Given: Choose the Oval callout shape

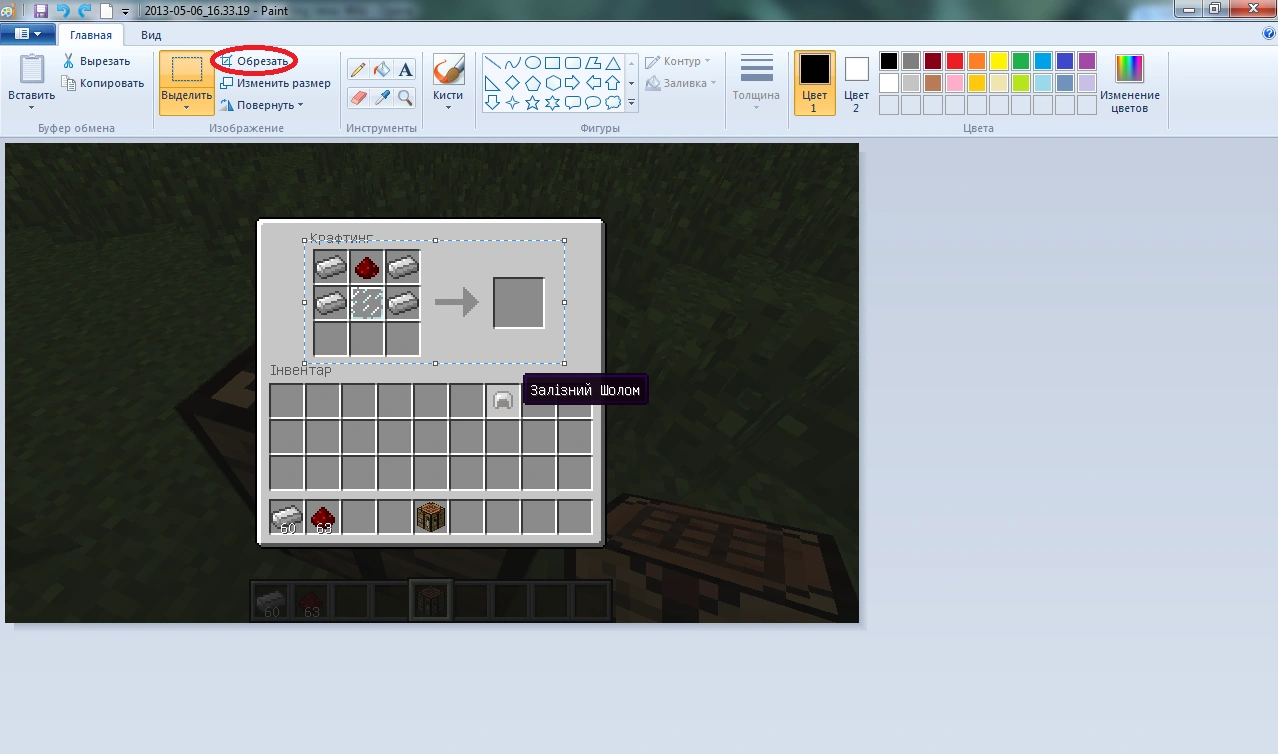Looking at the screenshot, I should (x=593, y=102).
